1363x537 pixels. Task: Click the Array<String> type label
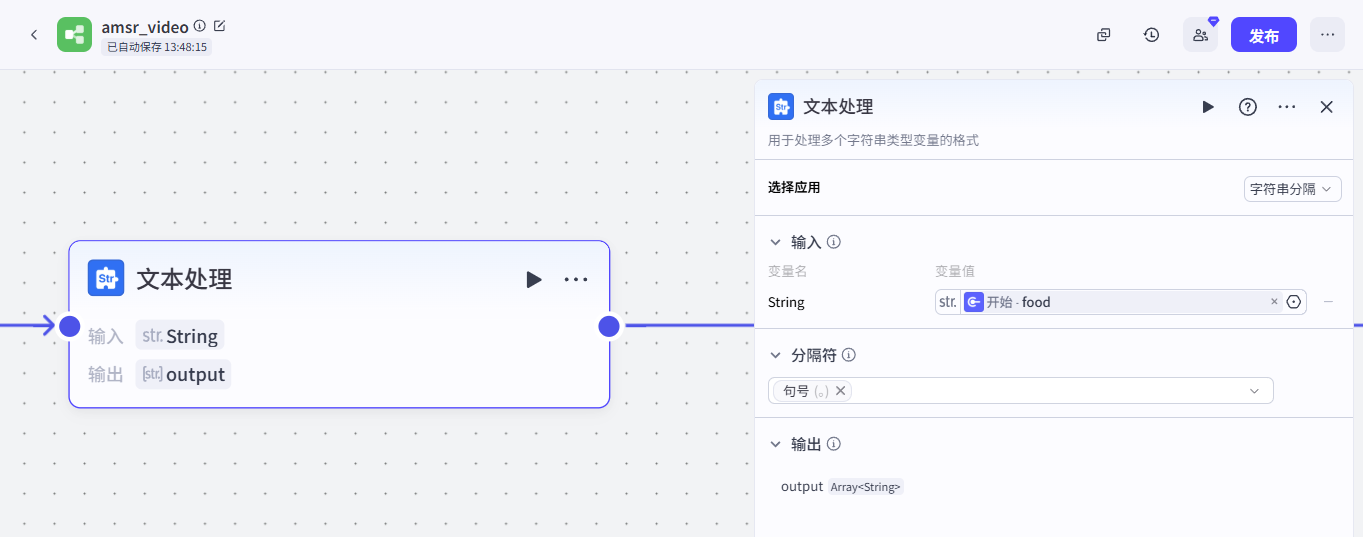pyautogui.click(x=866, y=487)
